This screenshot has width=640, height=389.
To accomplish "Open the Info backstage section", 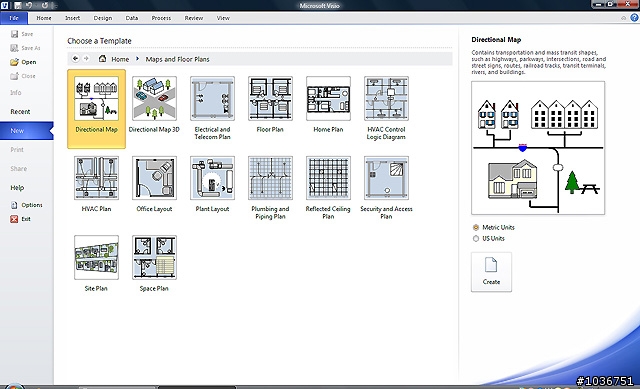I will tap(16, 93).
